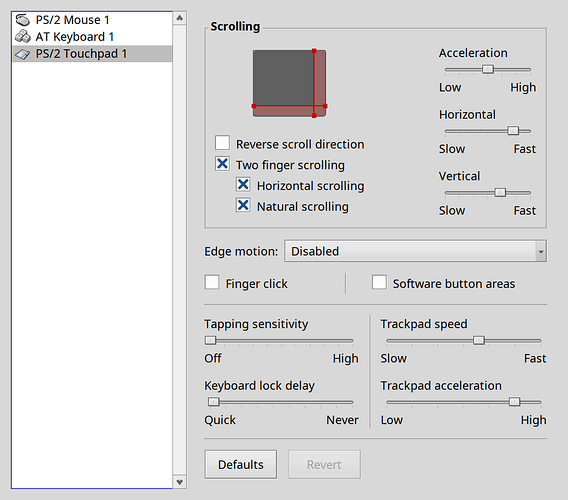This screenshot has height=500, width=568.
Task: Disable Two finger scrolling checkbox
Action: point(222,164)
